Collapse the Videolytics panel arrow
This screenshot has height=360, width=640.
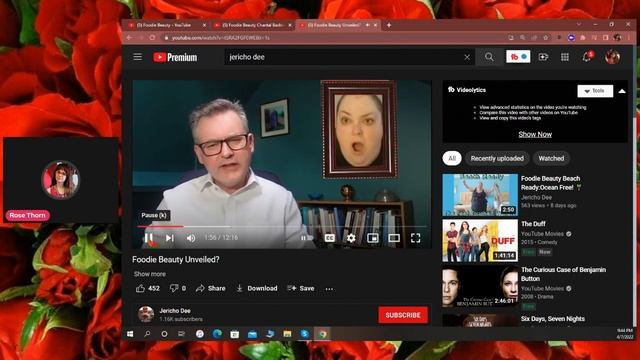[622, 91]
